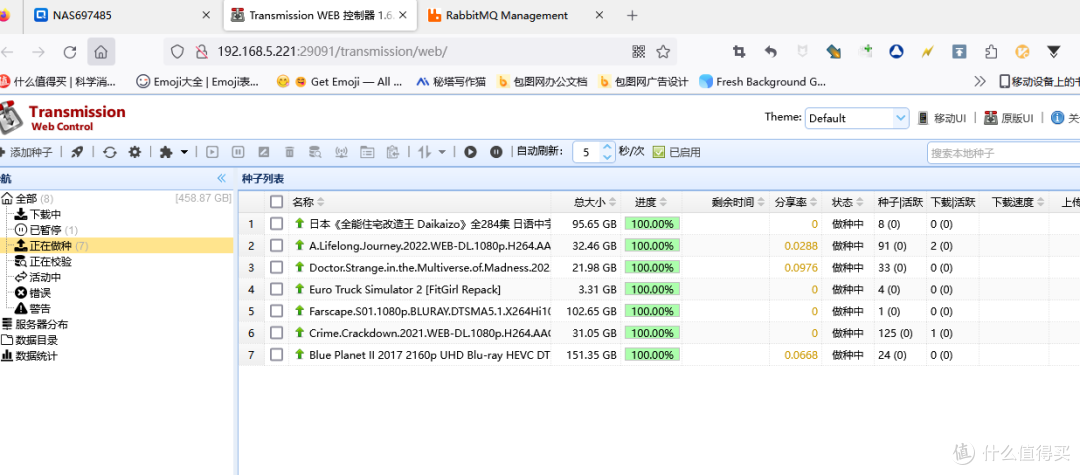Check the Farscape.S01 torrent checkbox
1080x475 pixels.
(276, 311)
